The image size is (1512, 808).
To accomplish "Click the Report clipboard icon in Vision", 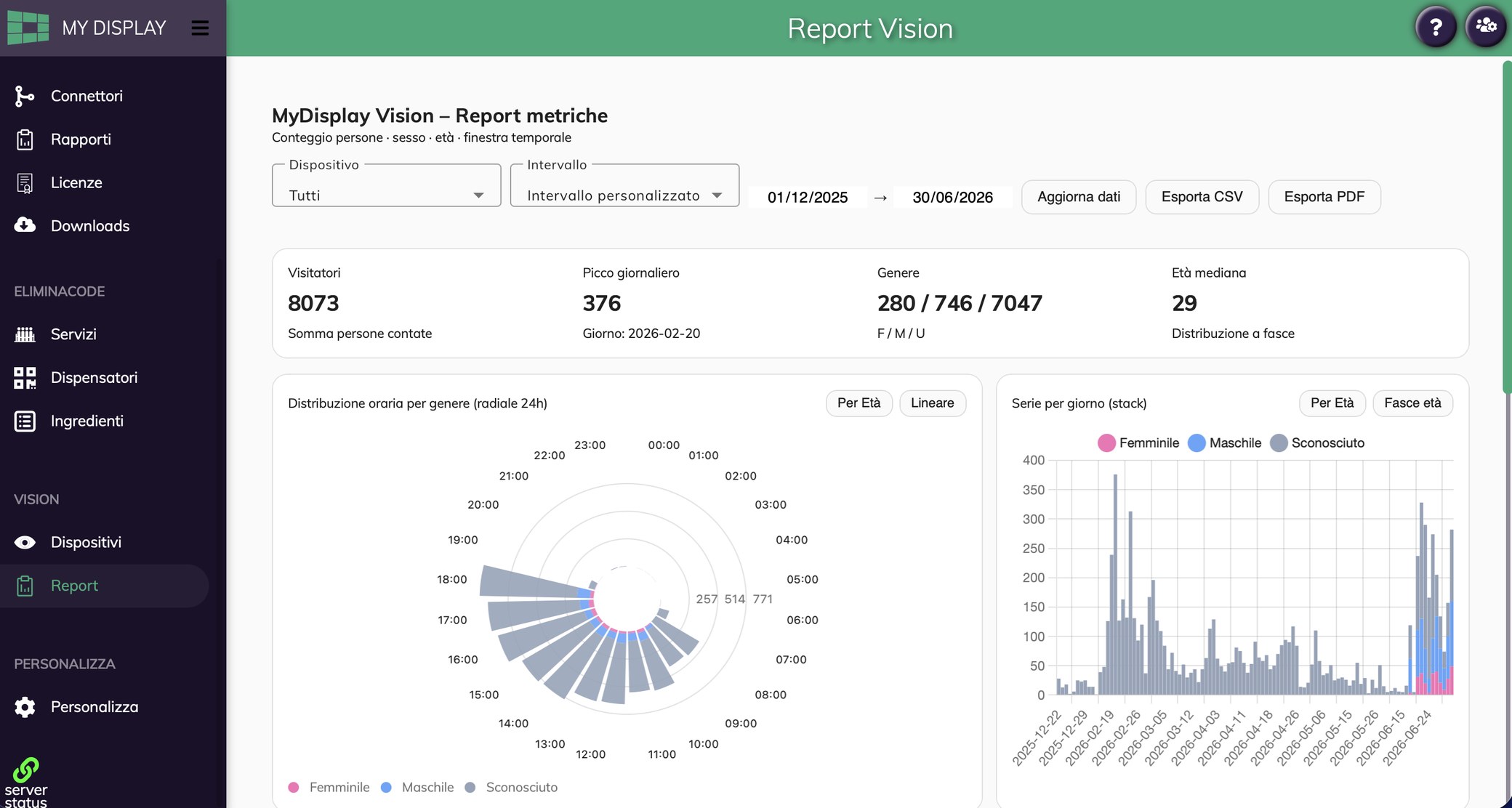I will 25,586.
